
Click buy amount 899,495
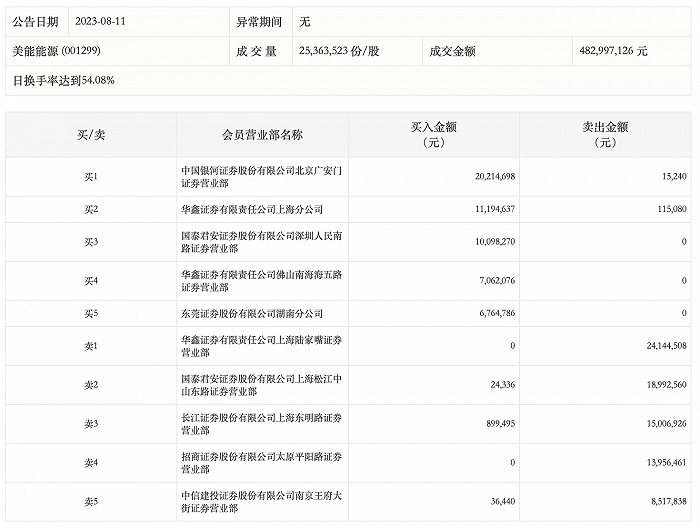point(500,424)
